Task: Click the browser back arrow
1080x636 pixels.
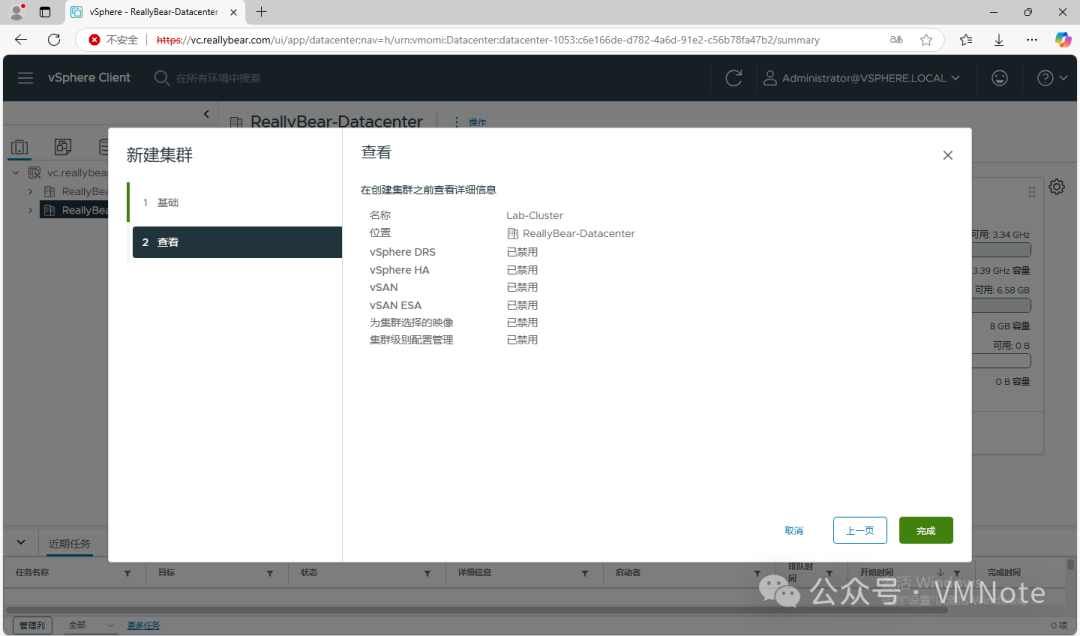Action: [21, 40]
